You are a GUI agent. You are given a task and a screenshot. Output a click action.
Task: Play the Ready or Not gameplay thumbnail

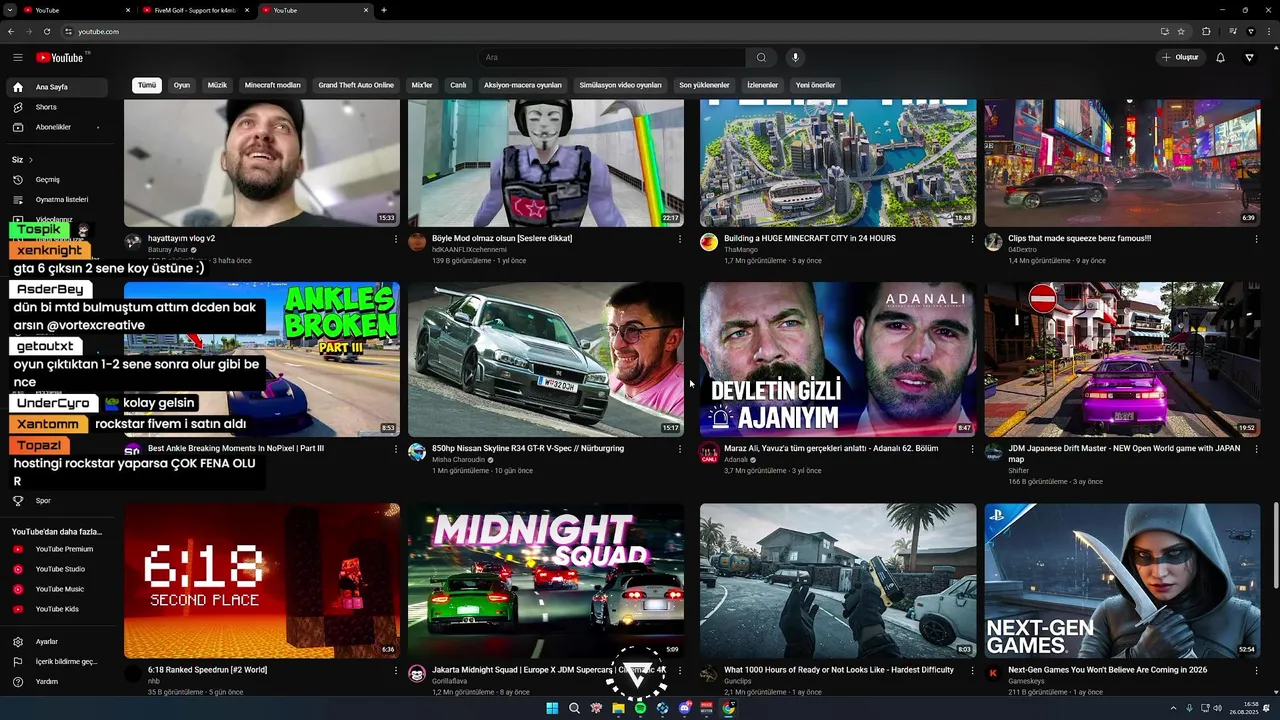pyautogui.click(x=838, y=581)
